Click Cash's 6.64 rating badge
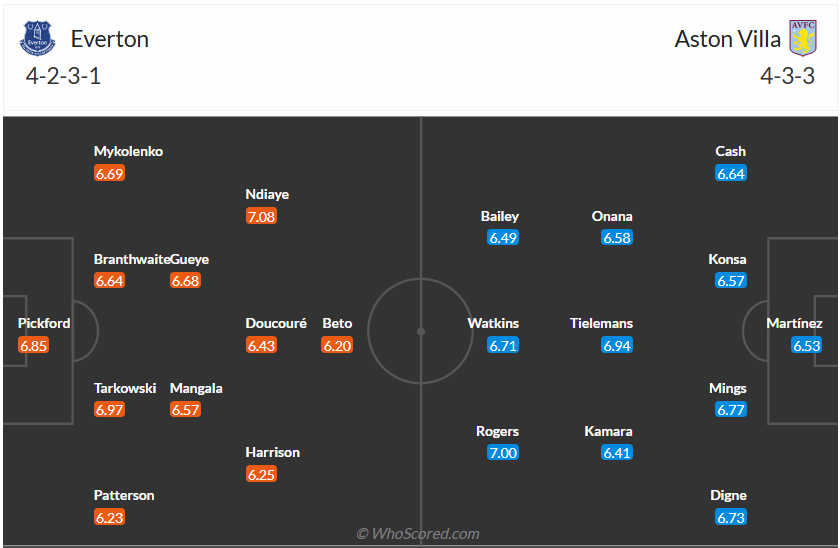The image size is (840, 548). click(731, 173)
